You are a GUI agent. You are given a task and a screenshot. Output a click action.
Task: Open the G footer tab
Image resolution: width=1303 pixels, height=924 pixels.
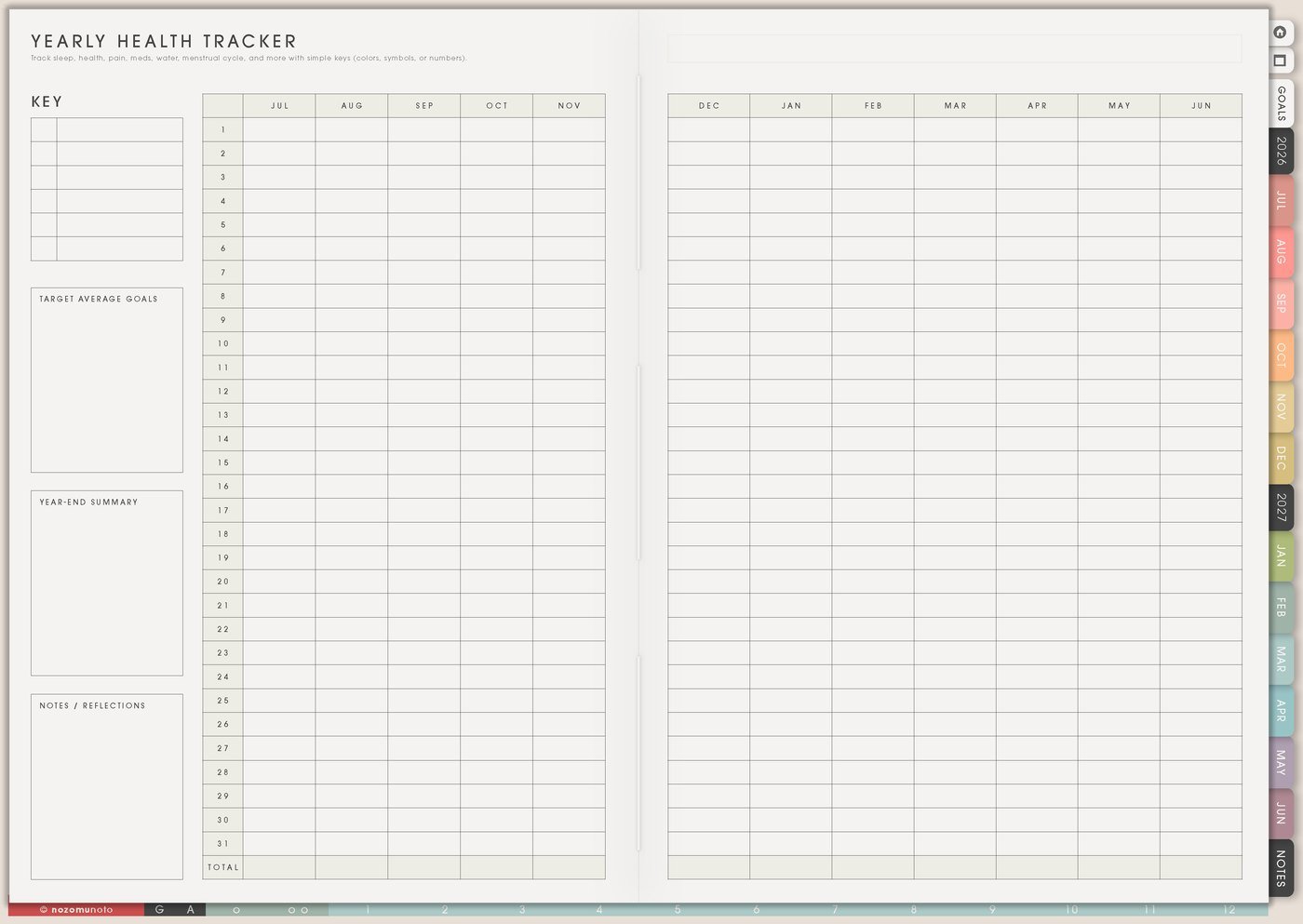(159, 910)
